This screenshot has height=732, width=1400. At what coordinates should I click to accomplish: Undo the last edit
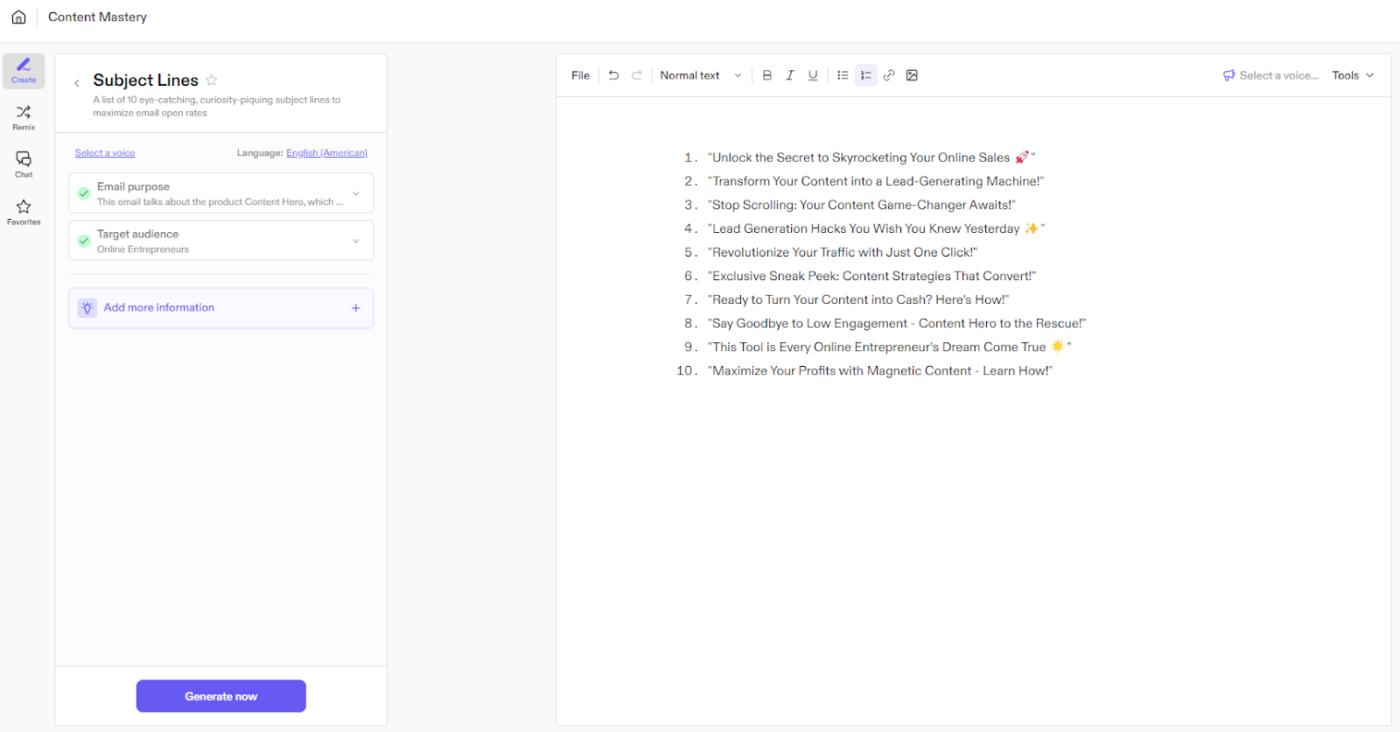click(x=614, y=75)
